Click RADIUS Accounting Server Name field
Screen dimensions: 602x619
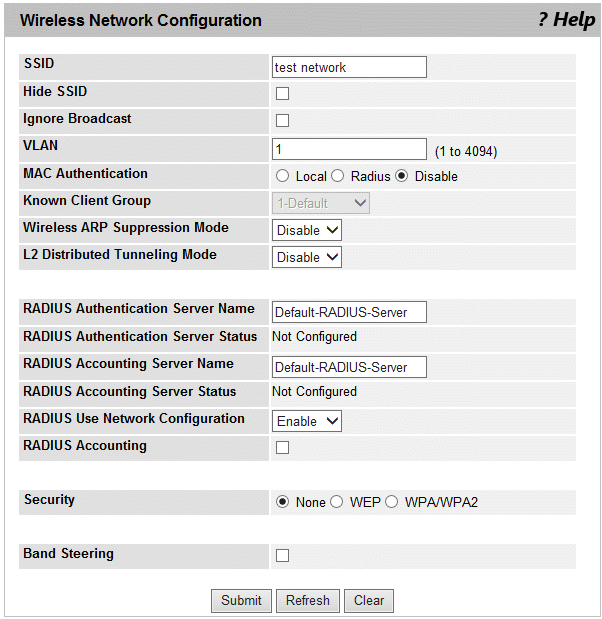point(349,367)
